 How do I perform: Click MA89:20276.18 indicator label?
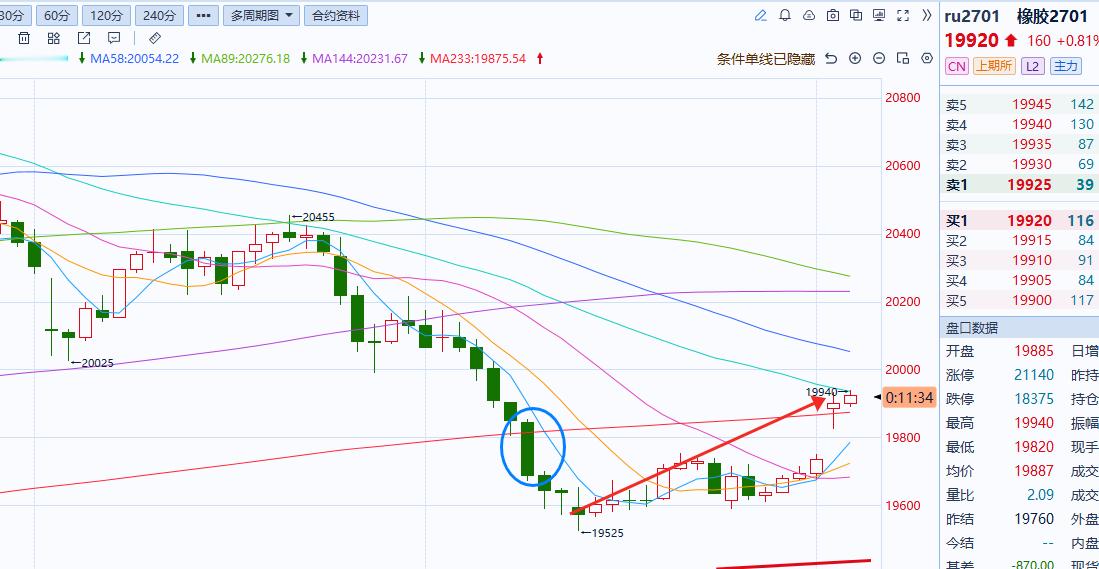[245, 59]
